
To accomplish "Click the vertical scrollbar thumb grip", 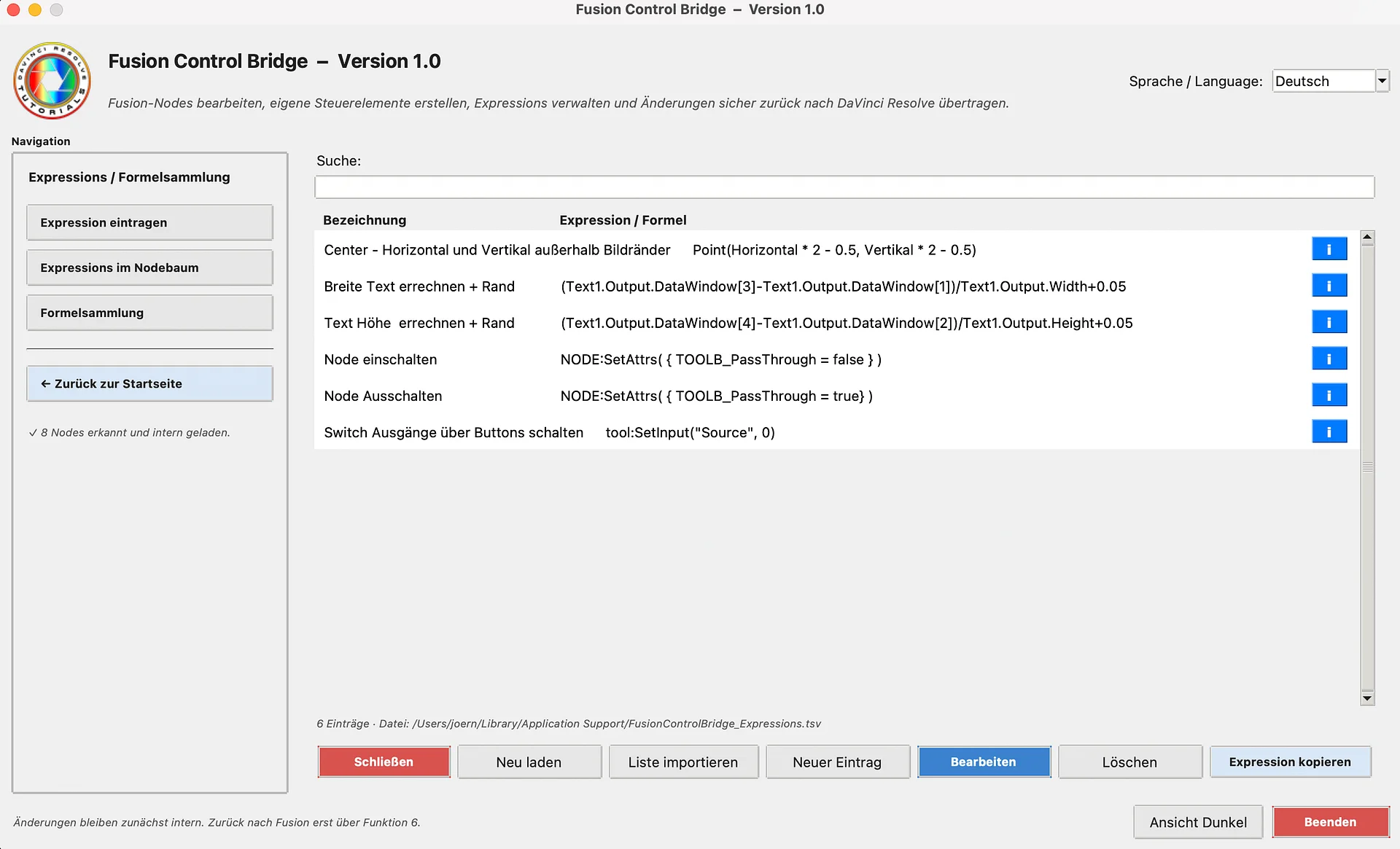I will [1367, 467].
